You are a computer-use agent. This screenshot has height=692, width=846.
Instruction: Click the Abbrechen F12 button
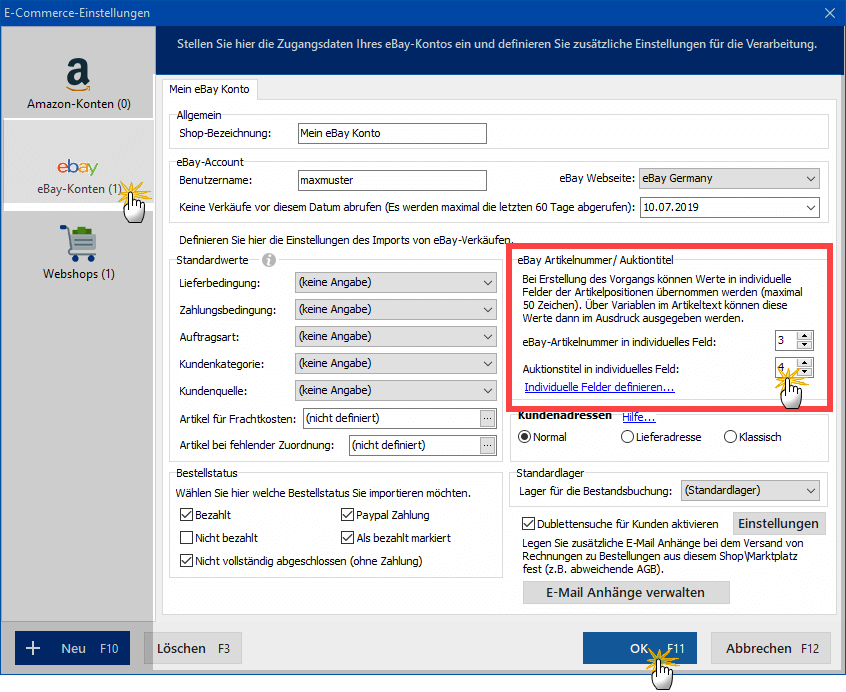pos(770,648)
